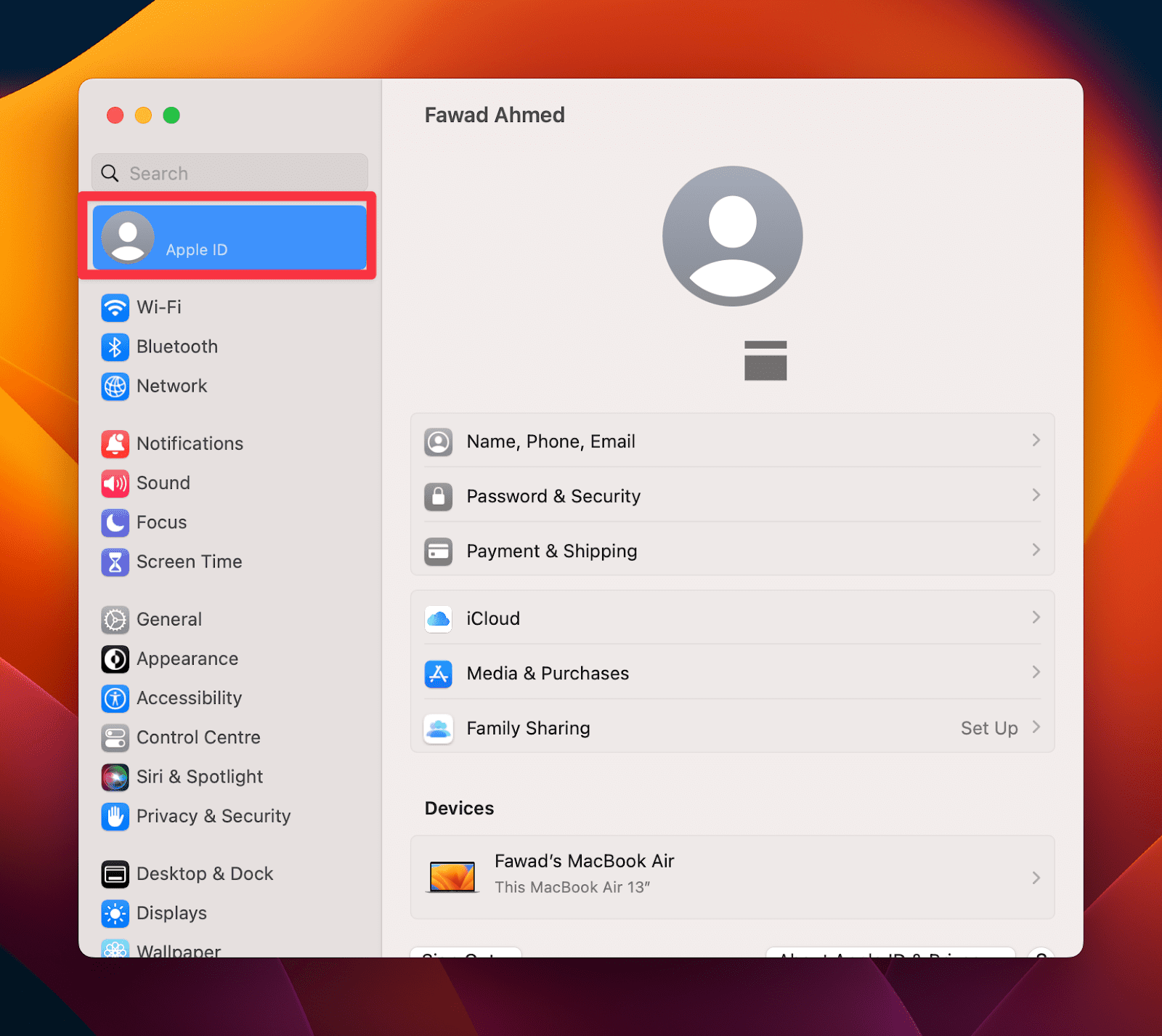The image size is (1162, 1036).
Task: Click Set Up for Family Sharing
Action: click(x=989, y=728)
